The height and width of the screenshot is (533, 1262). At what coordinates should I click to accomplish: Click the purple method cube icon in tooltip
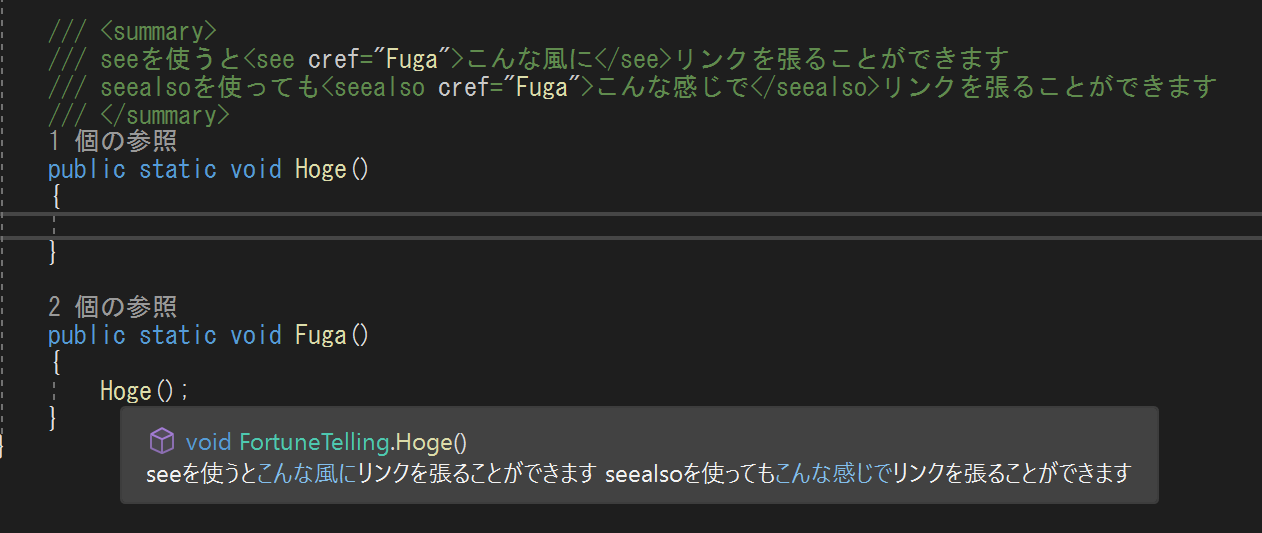click(161, 441)
